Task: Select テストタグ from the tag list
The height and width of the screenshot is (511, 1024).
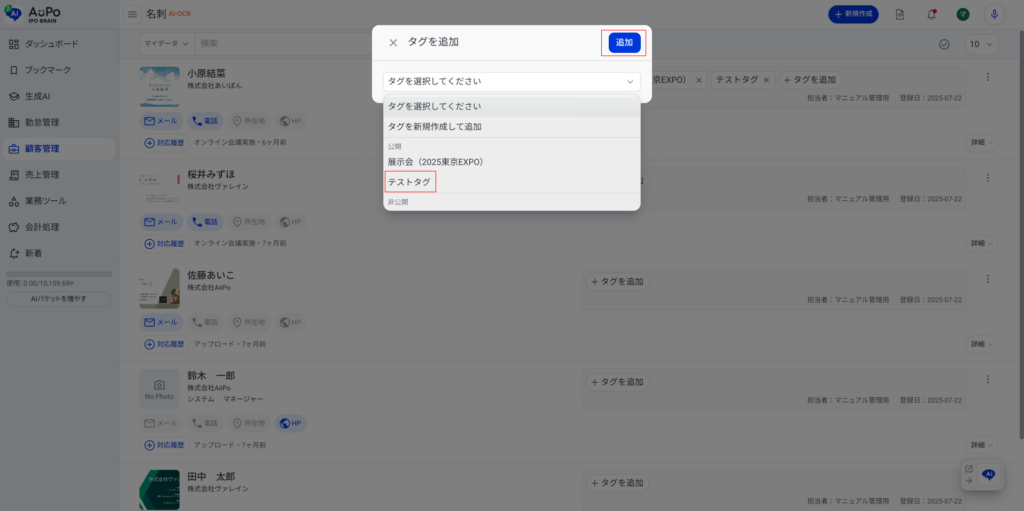Action: (x=410, y=182)
